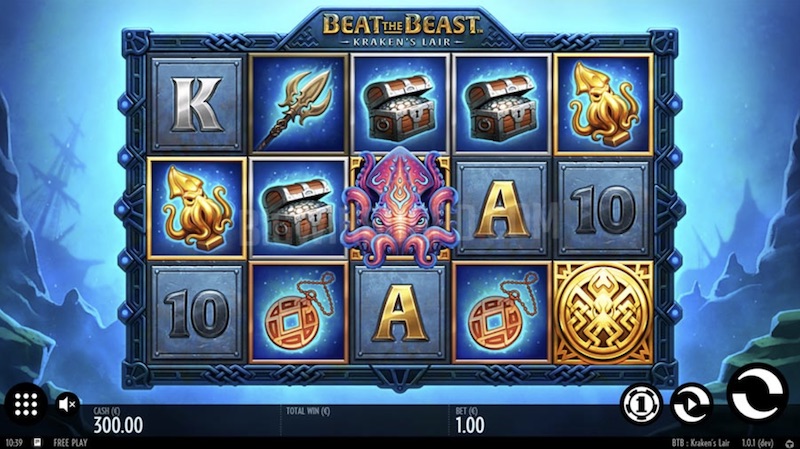Click the golden squid statue in top right

(603, 104)
